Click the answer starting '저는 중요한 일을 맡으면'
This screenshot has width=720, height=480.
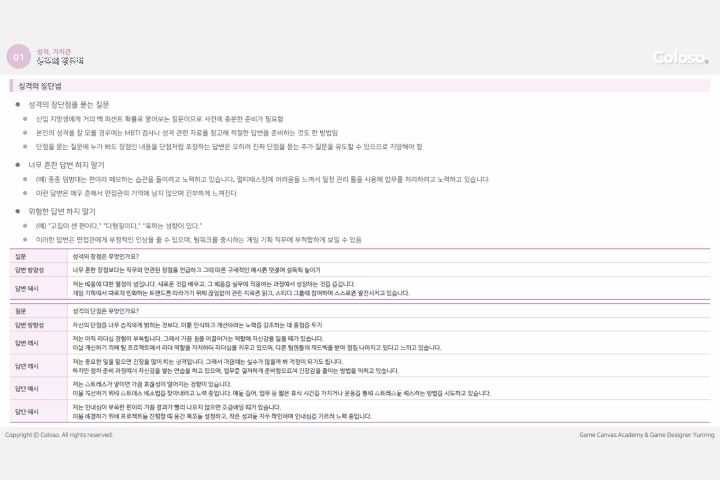(x=236, y=366)
